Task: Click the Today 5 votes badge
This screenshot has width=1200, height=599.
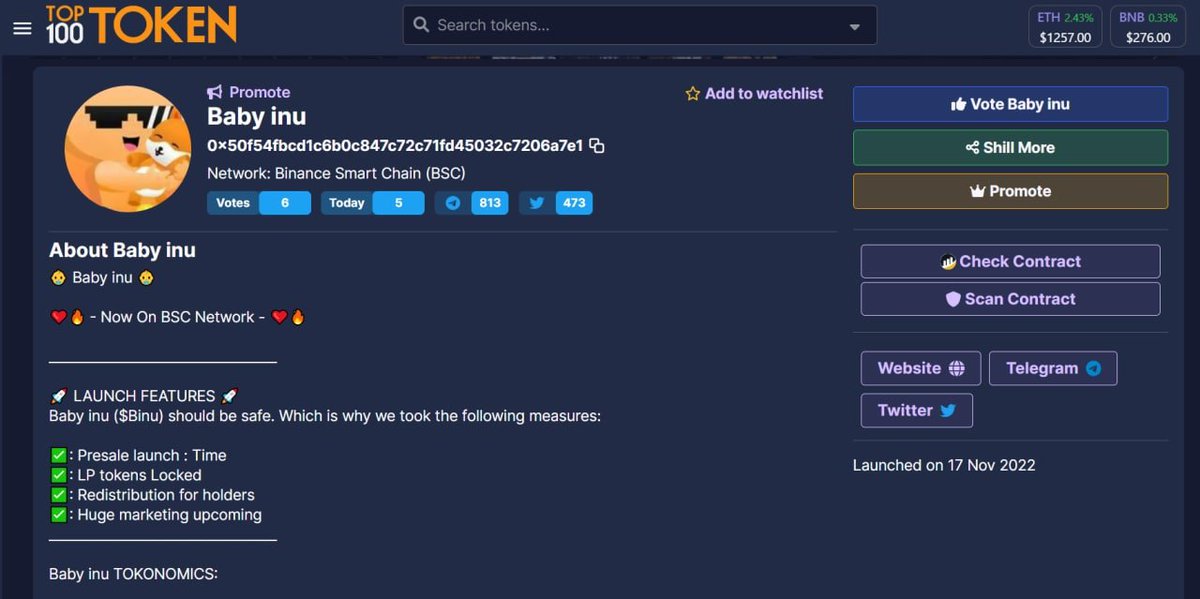Action: coord(372,203)
